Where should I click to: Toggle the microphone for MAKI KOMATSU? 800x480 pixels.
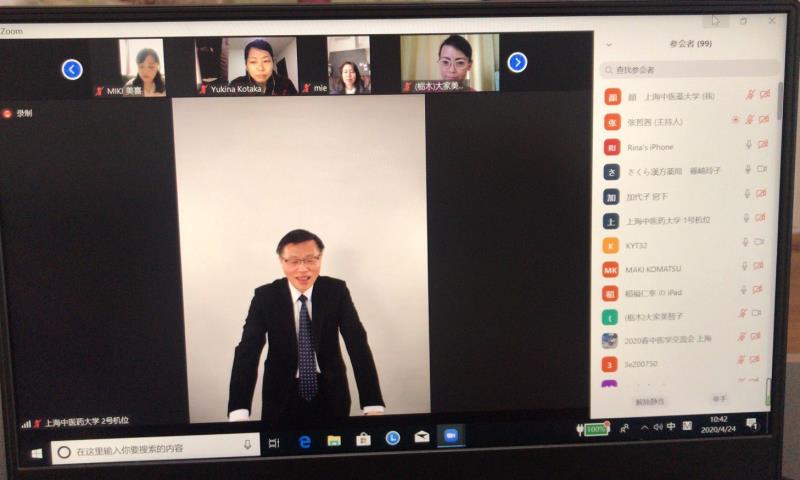pyautogui.click(x=746, y=266)
